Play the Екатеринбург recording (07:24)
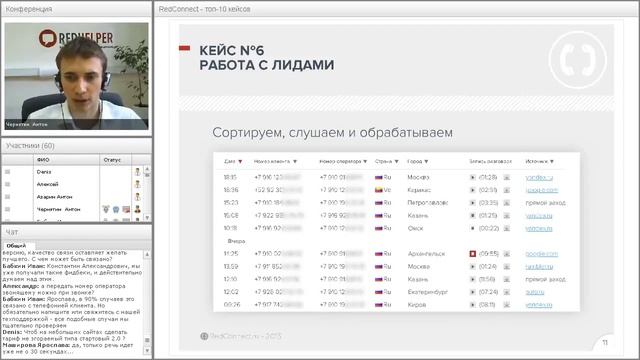 [473, 292]
